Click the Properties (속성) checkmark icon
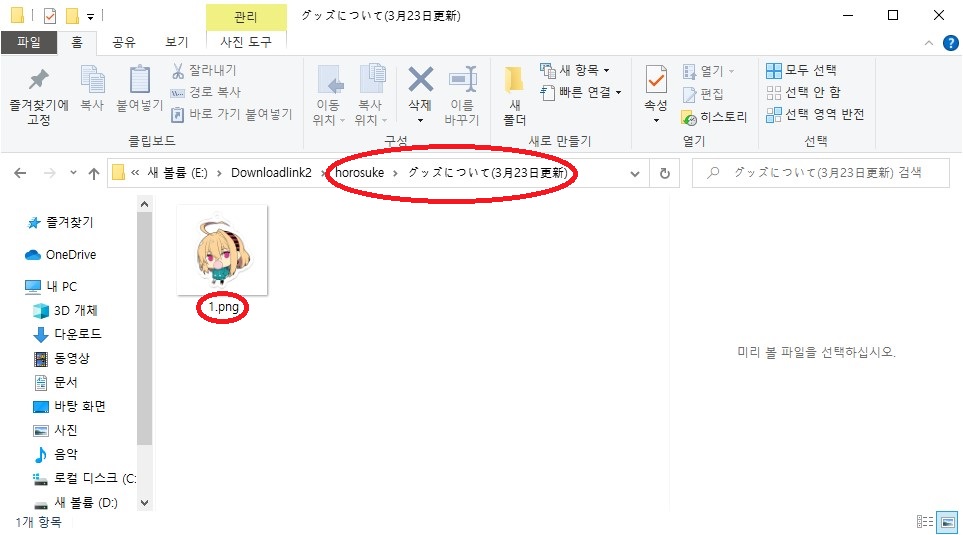 (656, 80)
